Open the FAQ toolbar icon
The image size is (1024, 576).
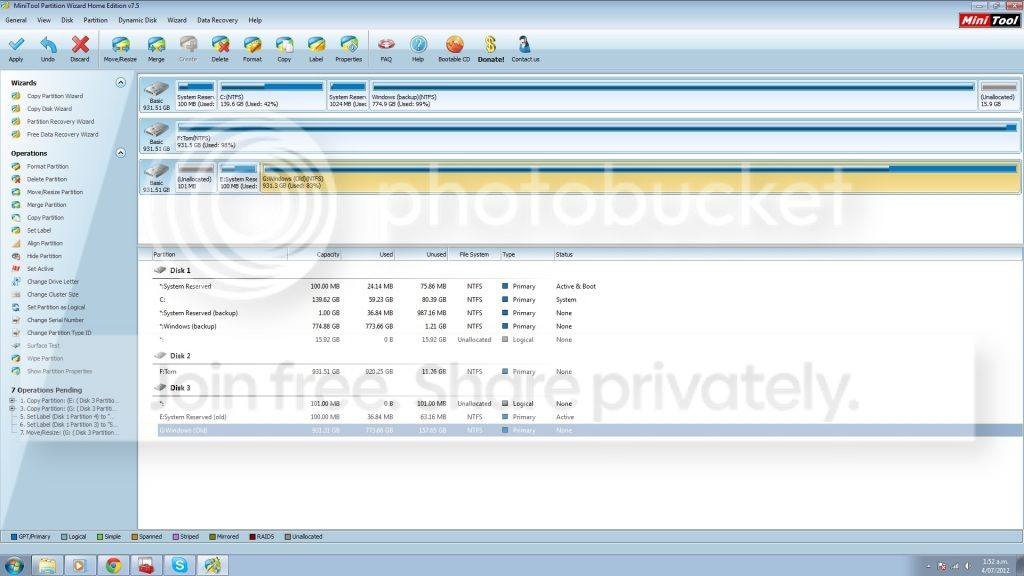coord(386,49)
